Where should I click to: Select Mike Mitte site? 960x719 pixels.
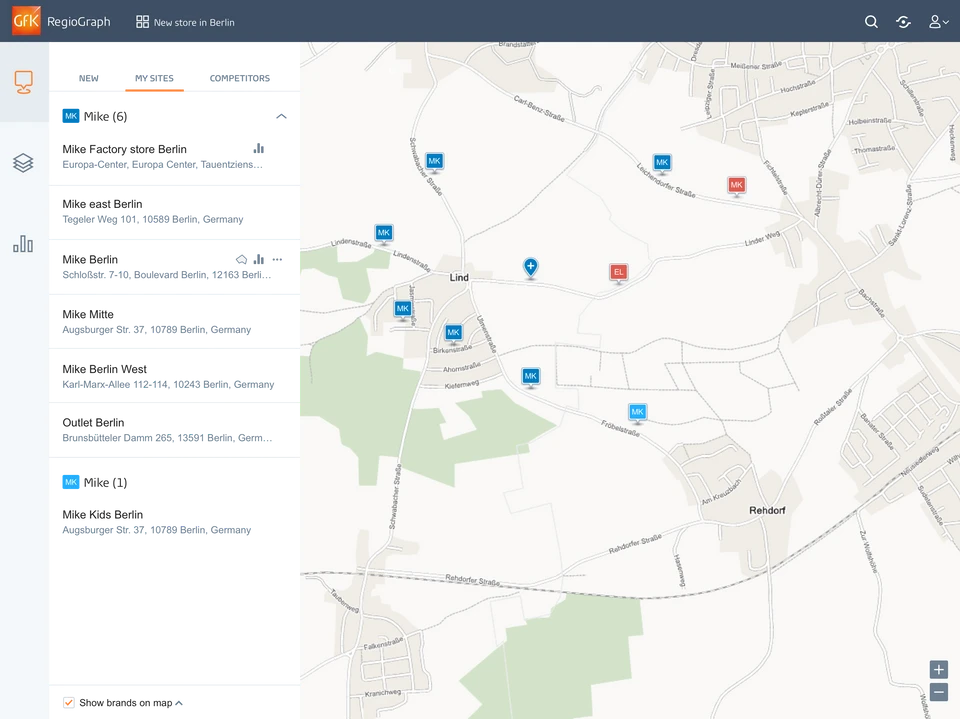174,322
